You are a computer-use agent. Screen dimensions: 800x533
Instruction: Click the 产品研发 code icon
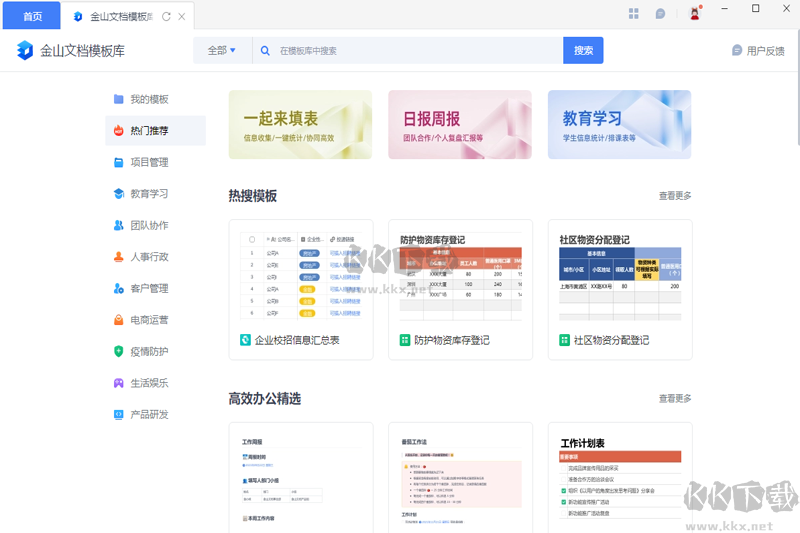click(x=118, y=414)
